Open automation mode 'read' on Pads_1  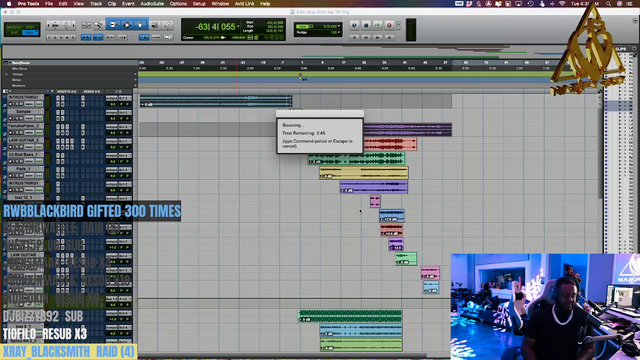tap(39, 175)
